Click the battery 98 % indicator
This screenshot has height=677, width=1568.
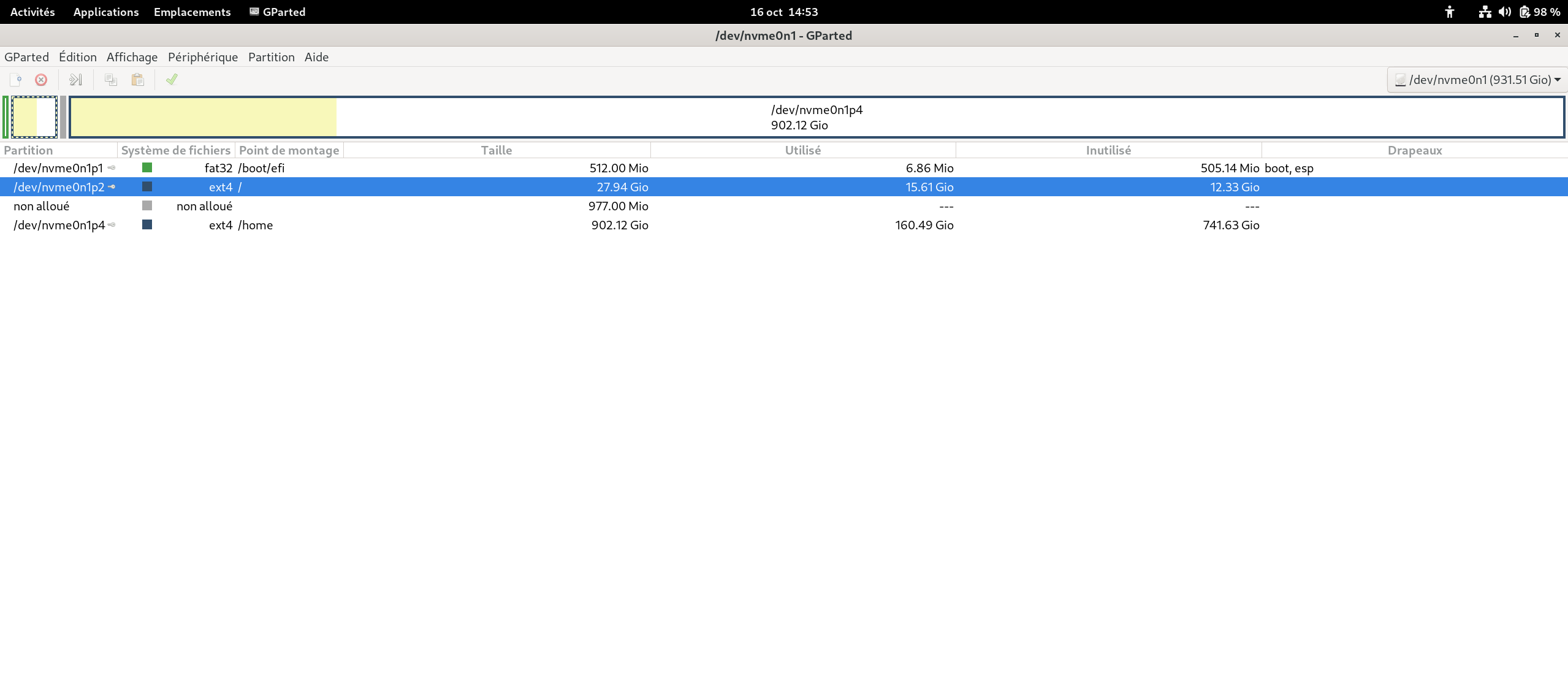click(x=1540, y=12)
